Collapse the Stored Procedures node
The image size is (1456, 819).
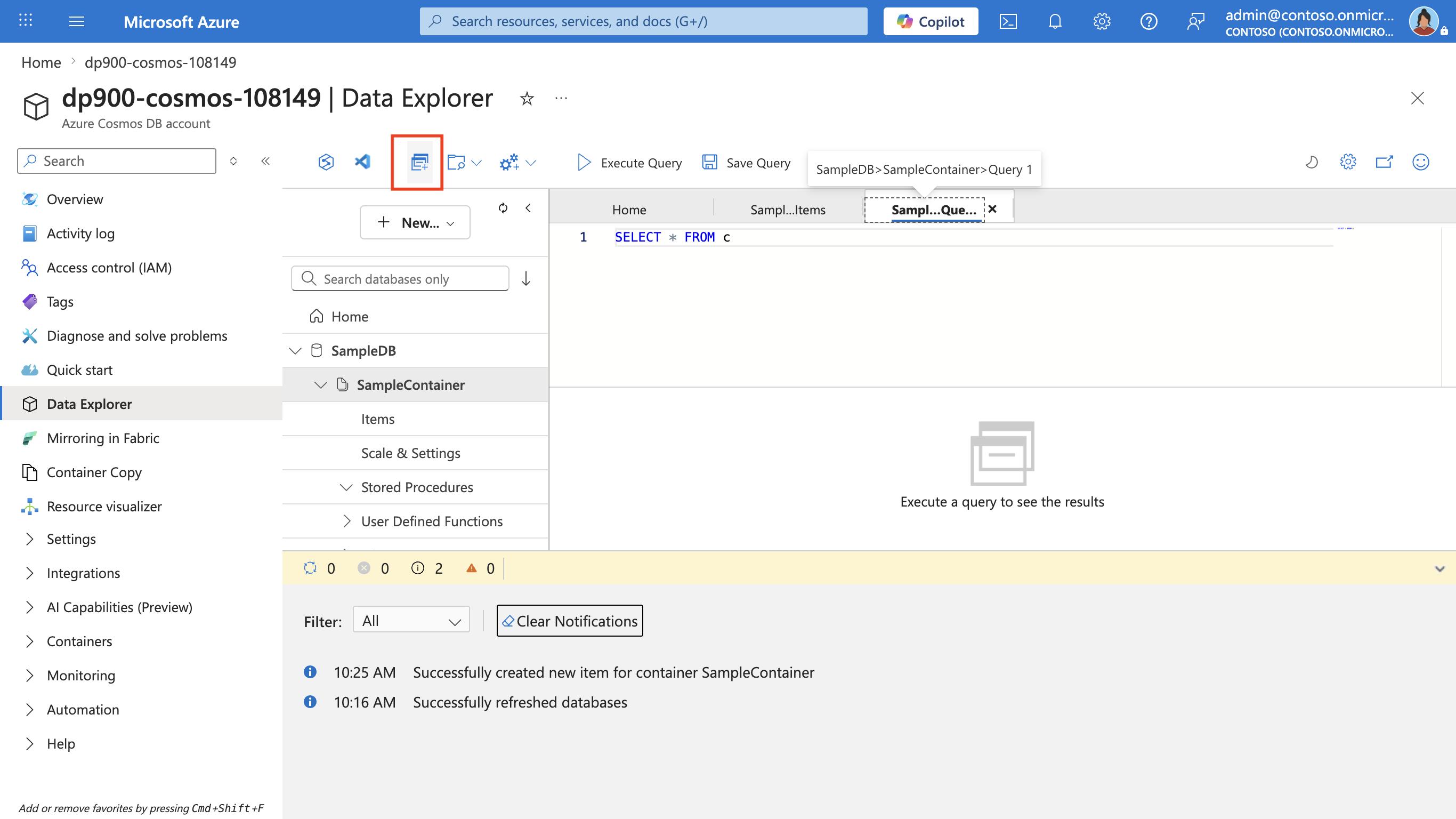346,487
